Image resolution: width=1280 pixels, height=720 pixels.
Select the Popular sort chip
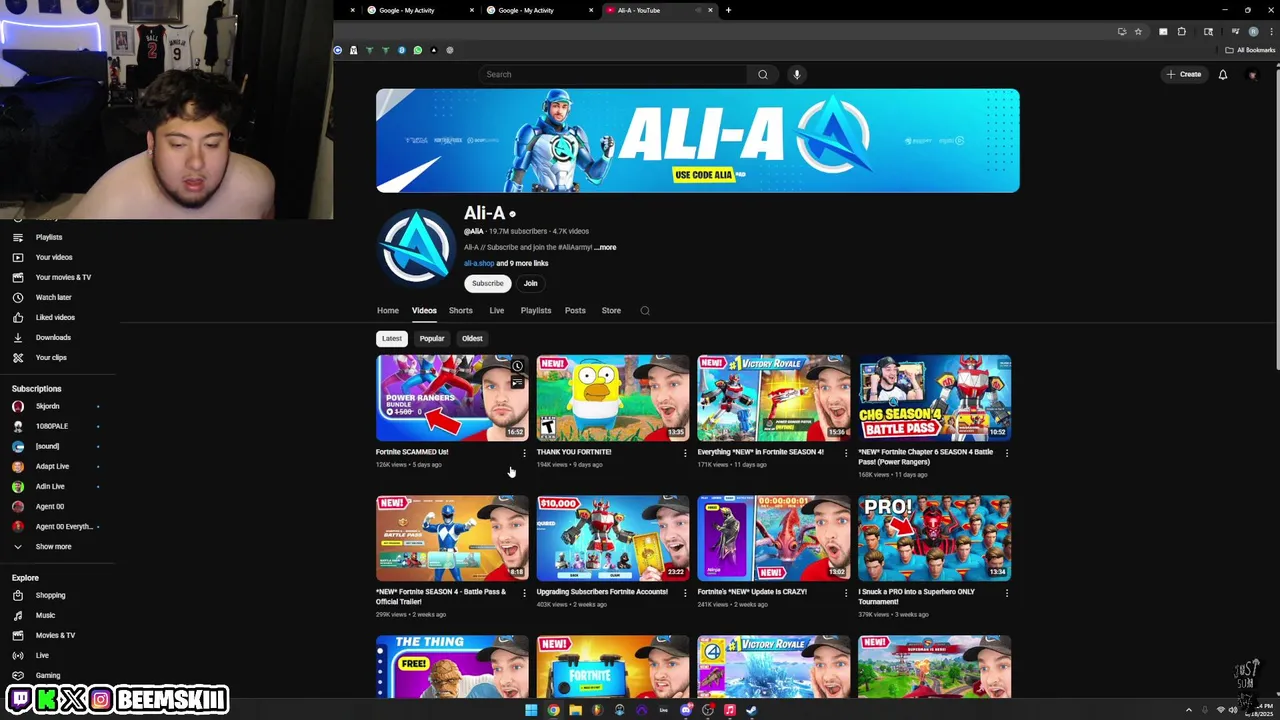(x=432, y=338)
